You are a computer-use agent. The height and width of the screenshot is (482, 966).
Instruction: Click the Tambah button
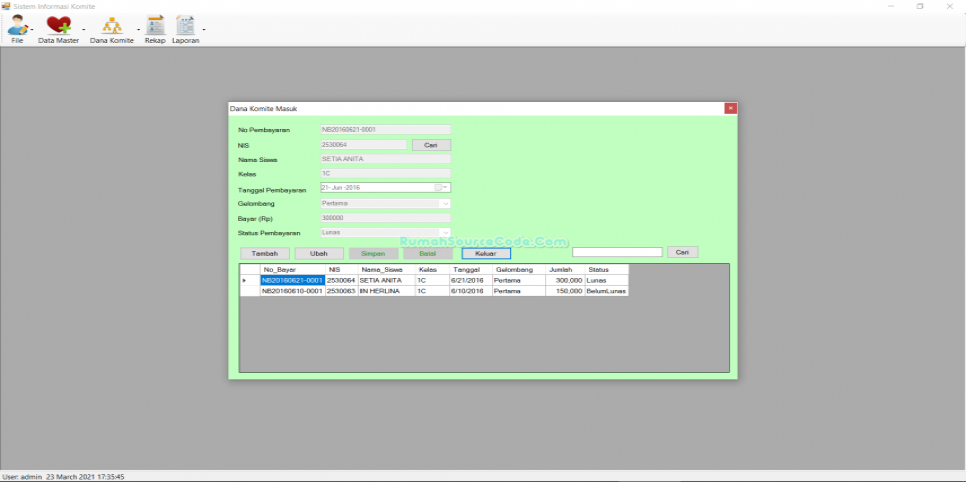265,254
